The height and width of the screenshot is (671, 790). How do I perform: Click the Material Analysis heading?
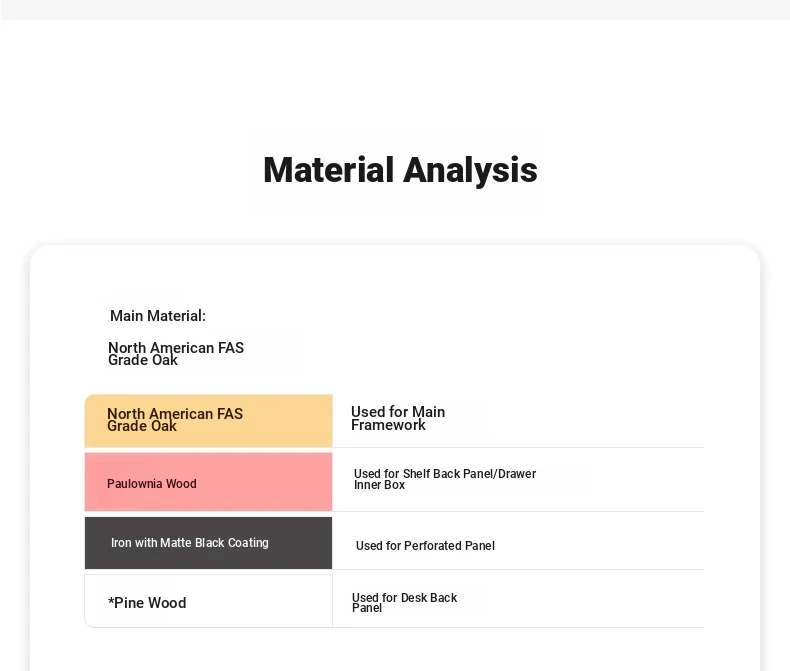click(399, 170)
